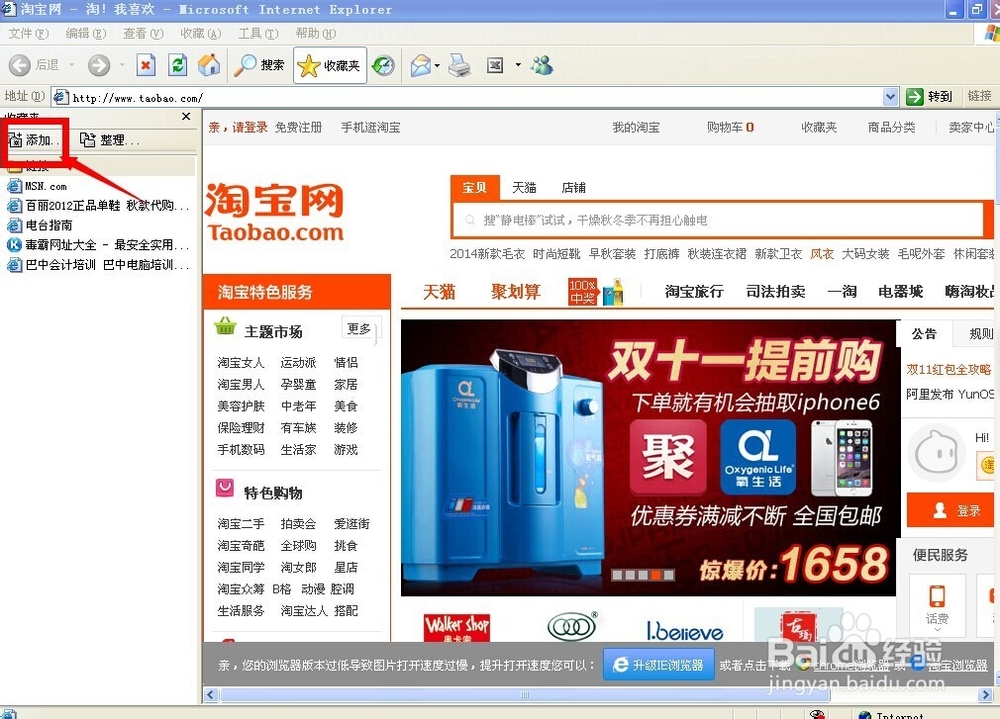The image size is (1000, 719).
Task: Select the 宝贝 search tab
Action: [474, 188]
